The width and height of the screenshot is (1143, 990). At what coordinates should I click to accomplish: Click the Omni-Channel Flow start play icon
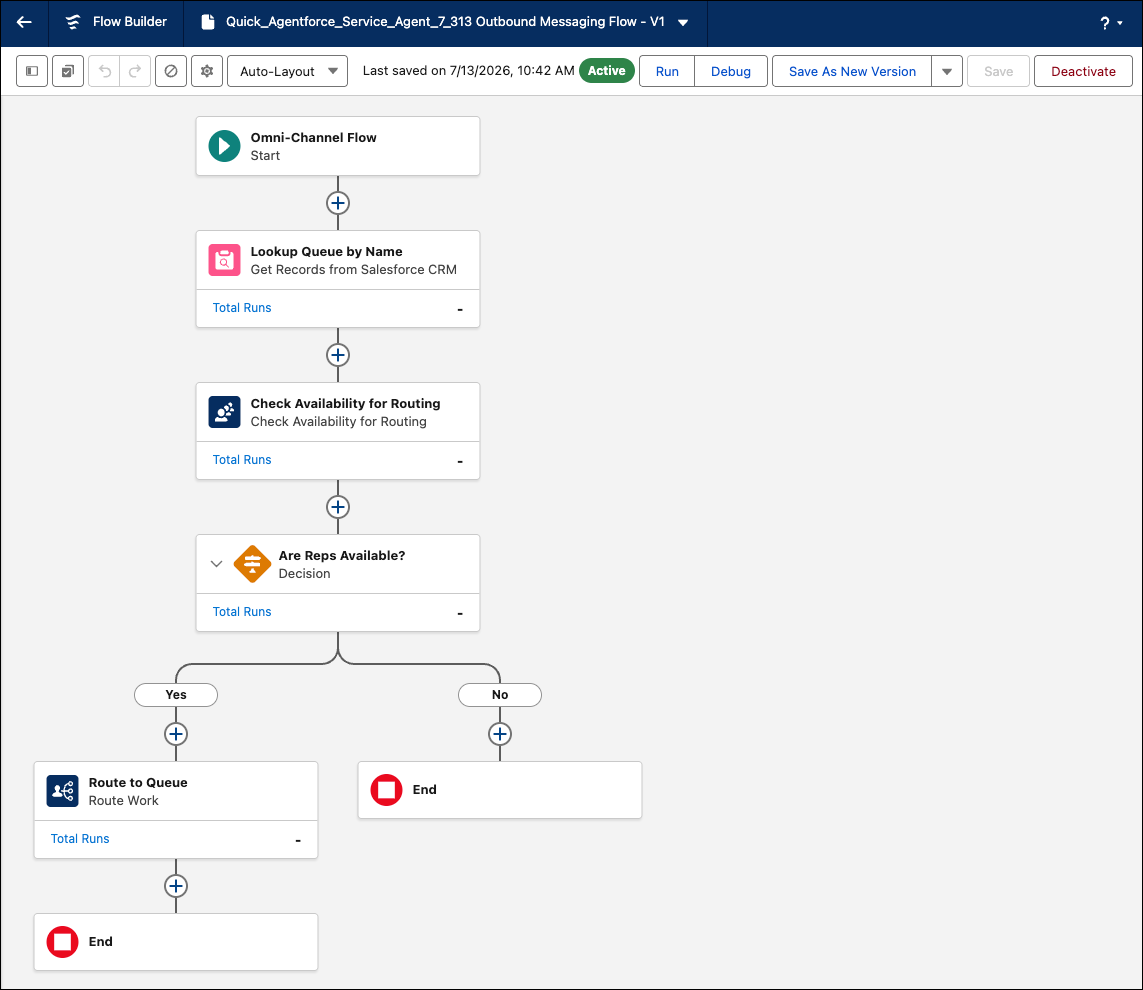(225, 146)
